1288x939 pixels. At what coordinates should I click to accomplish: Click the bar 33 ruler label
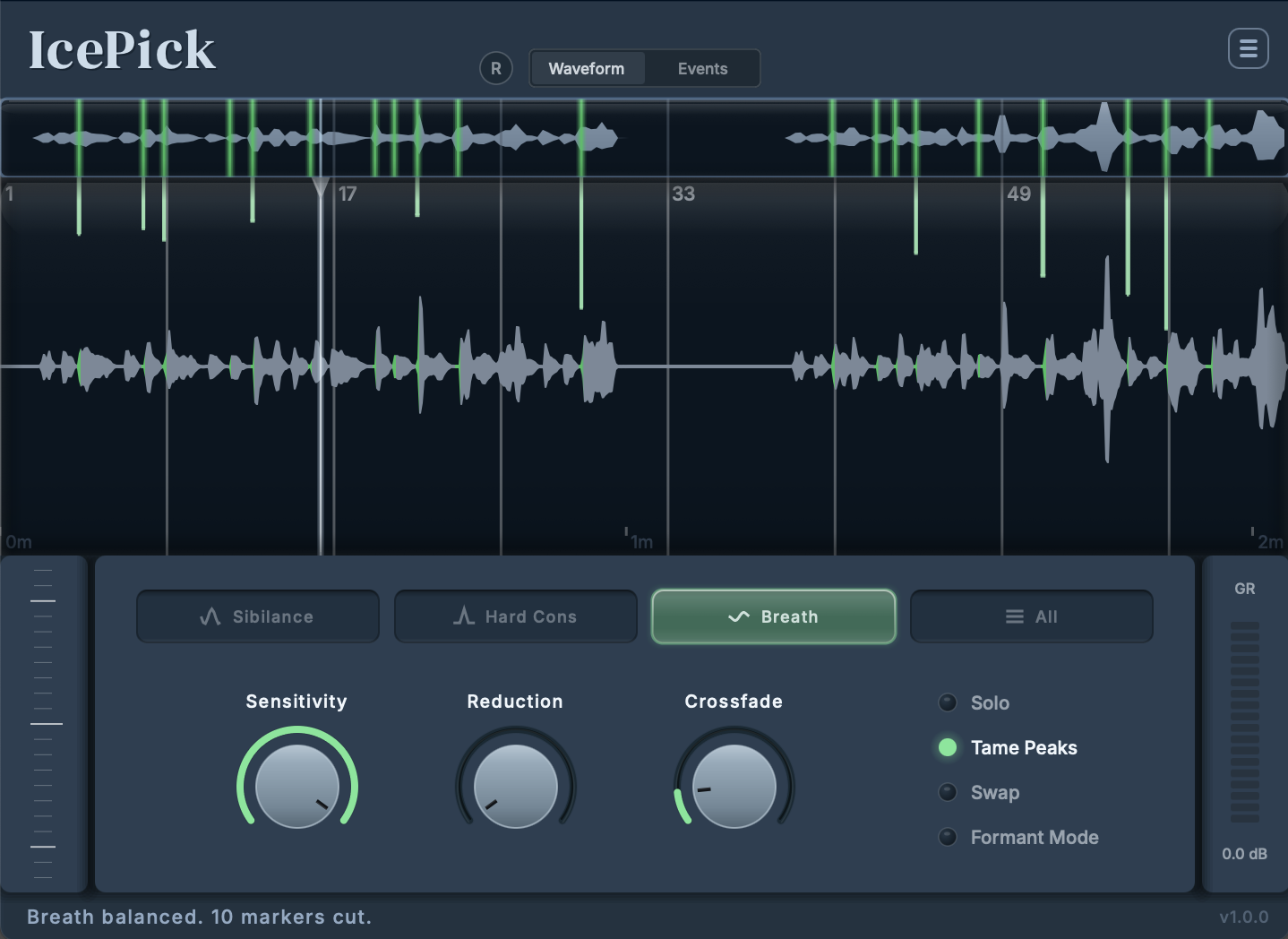683,194
